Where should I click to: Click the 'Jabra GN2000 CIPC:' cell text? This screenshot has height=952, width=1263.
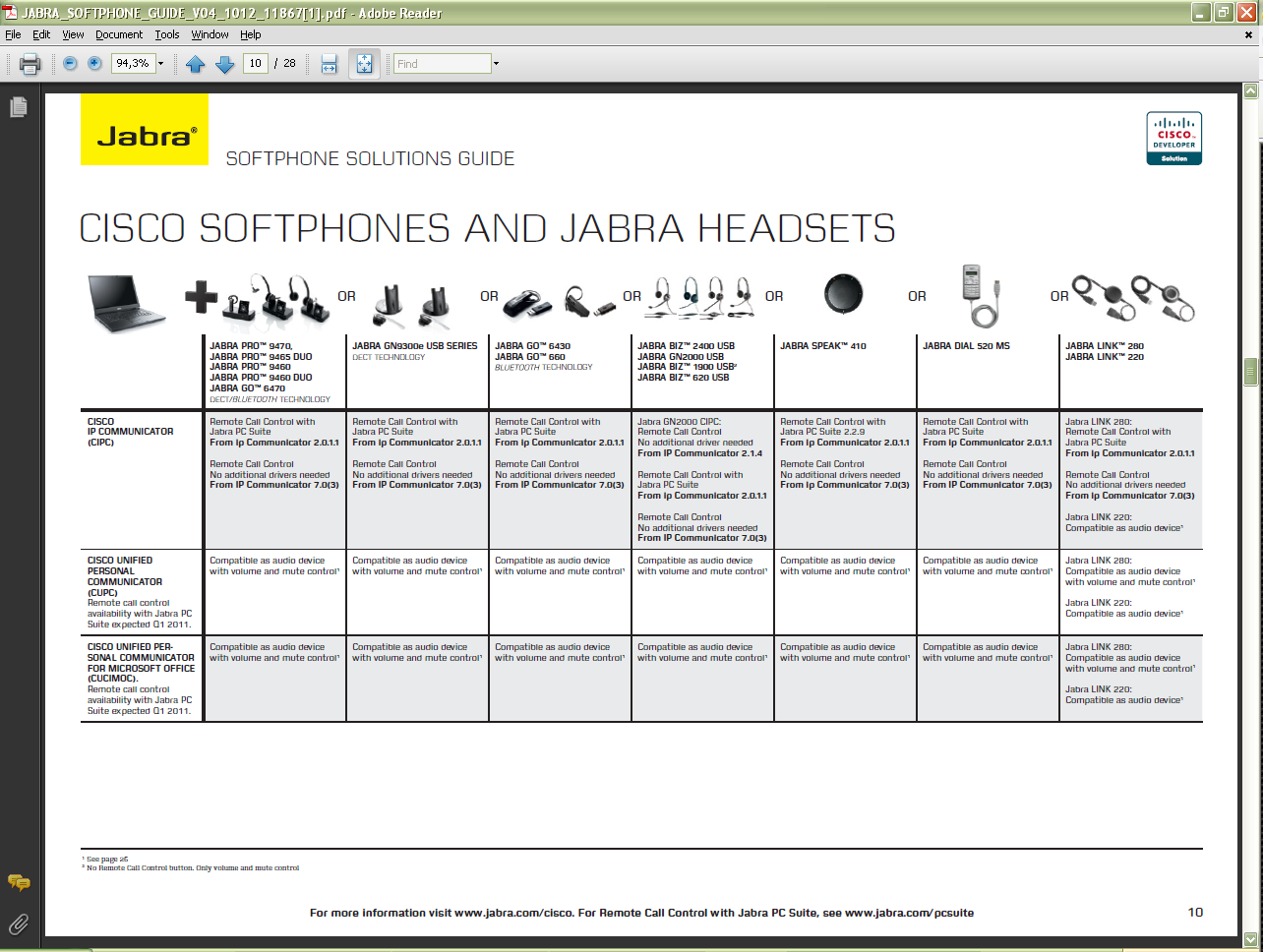pyautogui.click(x=679, y=422)
